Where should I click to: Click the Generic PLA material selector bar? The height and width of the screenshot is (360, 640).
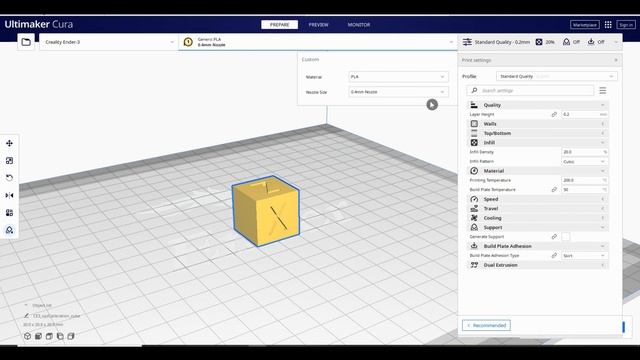coord(318,42)
